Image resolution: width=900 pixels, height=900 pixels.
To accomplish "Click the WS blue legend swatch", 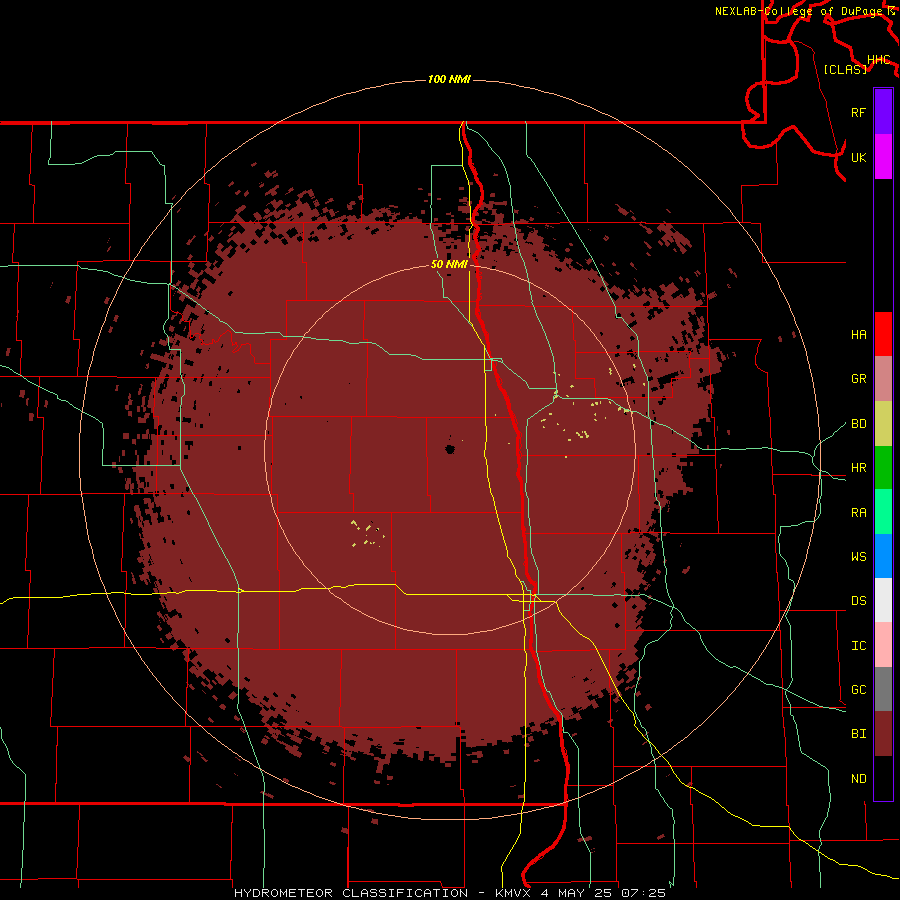I will pyautogui.click(x=883, y=556).
